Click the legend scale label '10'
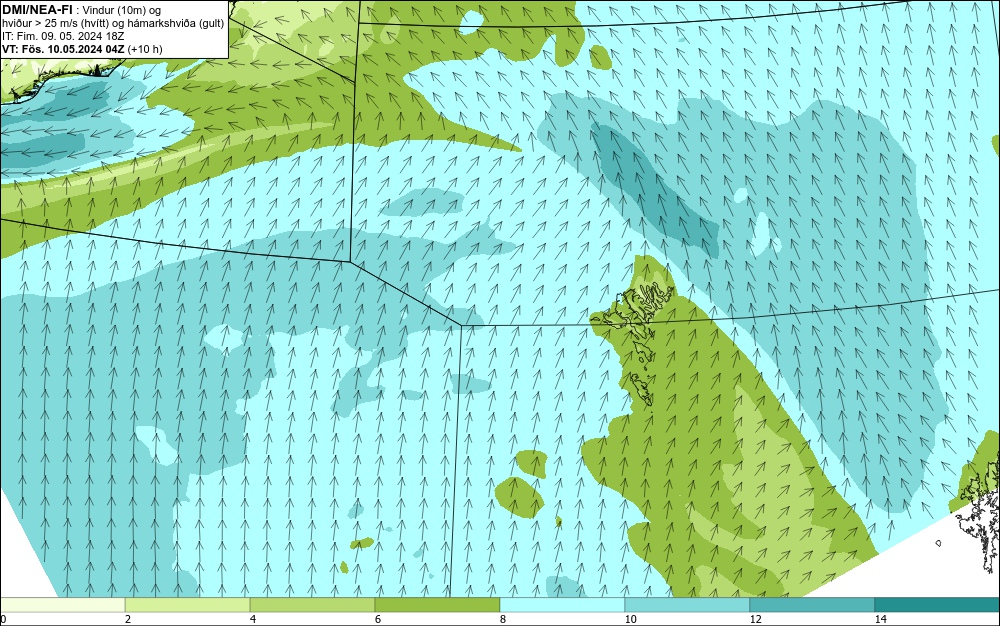Screen dimensions: 1000x626 (x=631, y=619)
